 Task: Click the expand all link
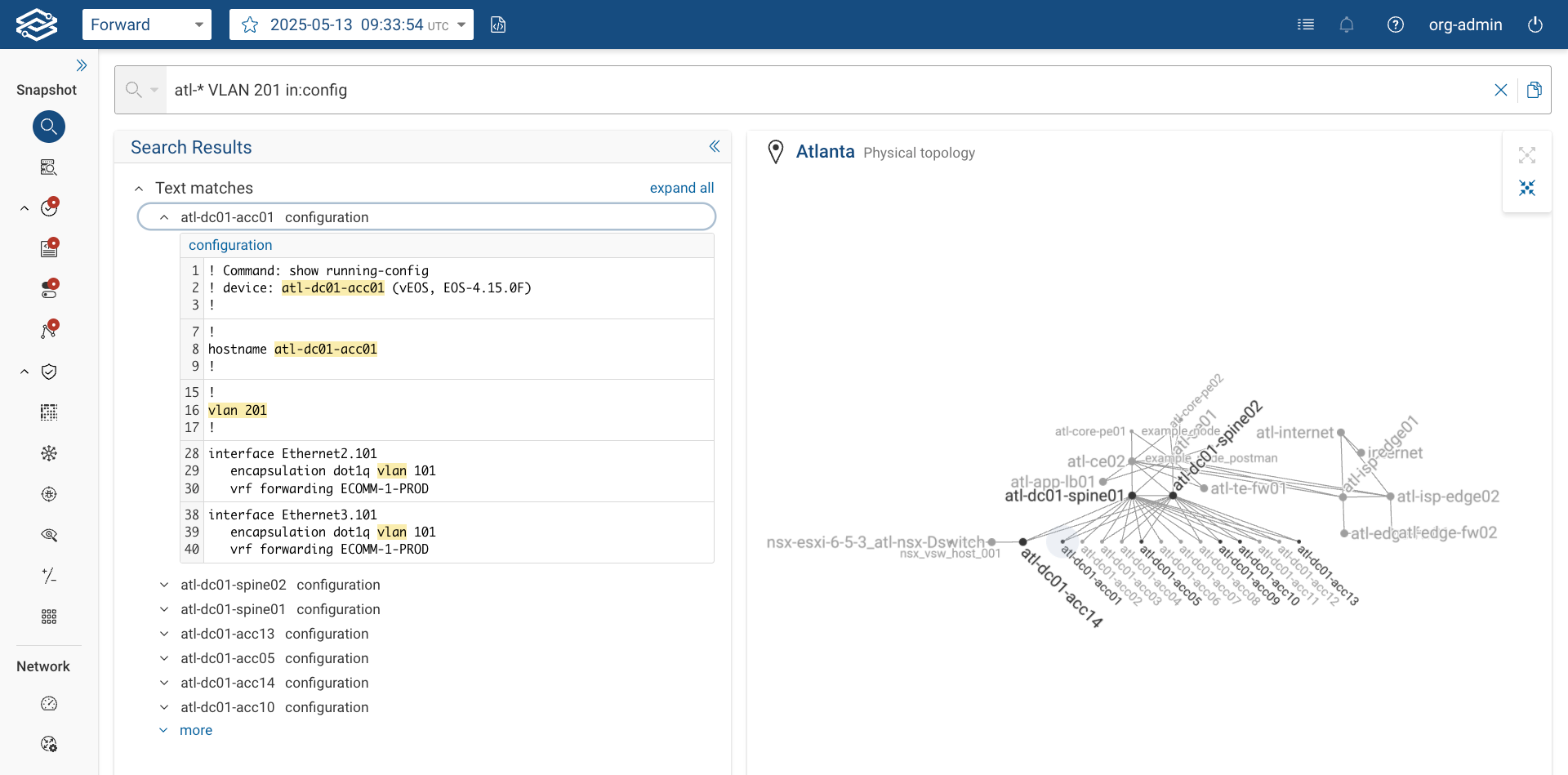click(682, 188)
